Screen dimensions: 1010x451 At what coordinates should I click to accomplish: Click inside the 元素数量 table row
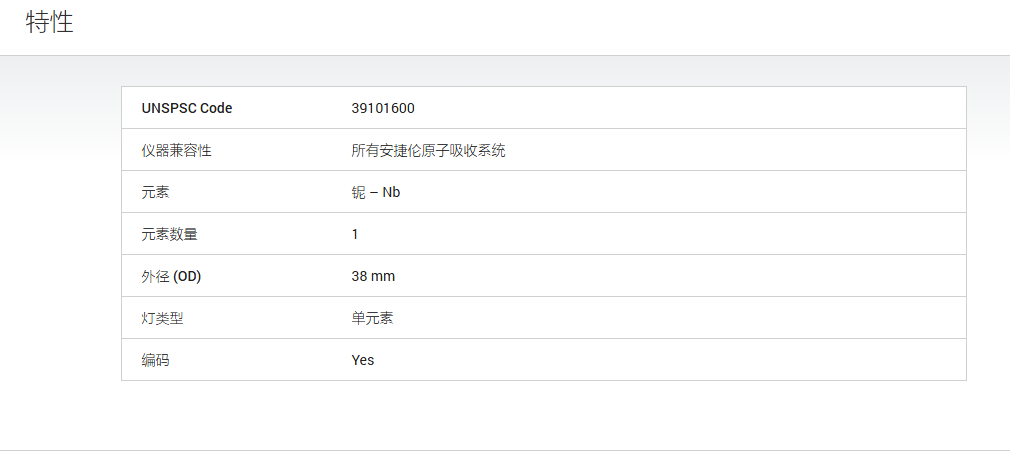pos(544,234)
